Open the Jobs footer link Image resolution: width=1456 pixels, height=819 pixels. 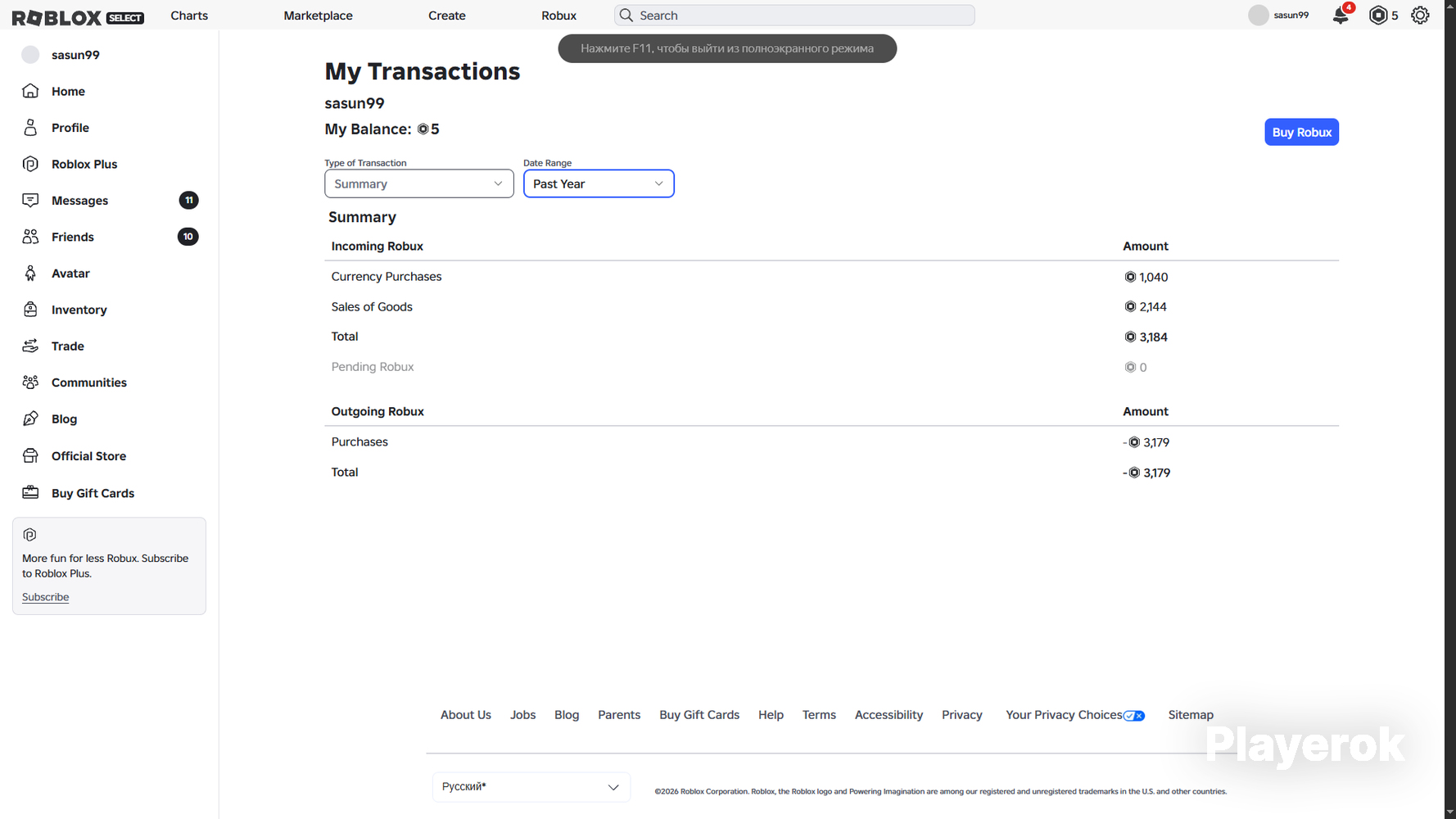coord(522,715)
